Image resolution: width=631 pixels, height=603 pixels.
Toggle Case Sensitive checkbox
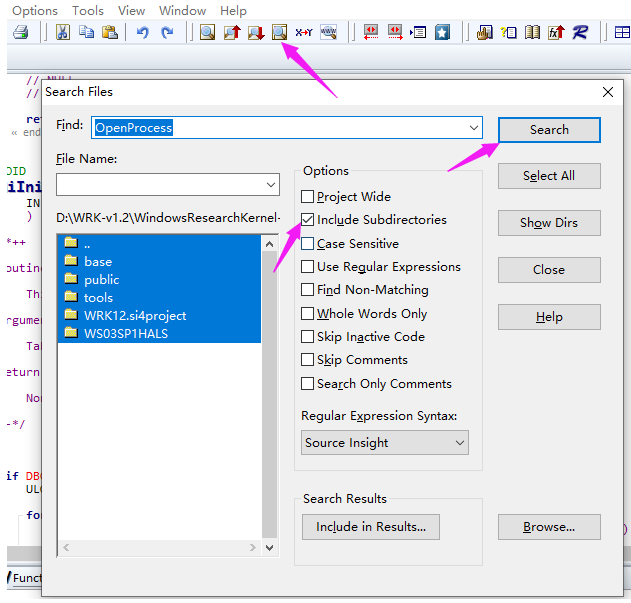[307, 244]
